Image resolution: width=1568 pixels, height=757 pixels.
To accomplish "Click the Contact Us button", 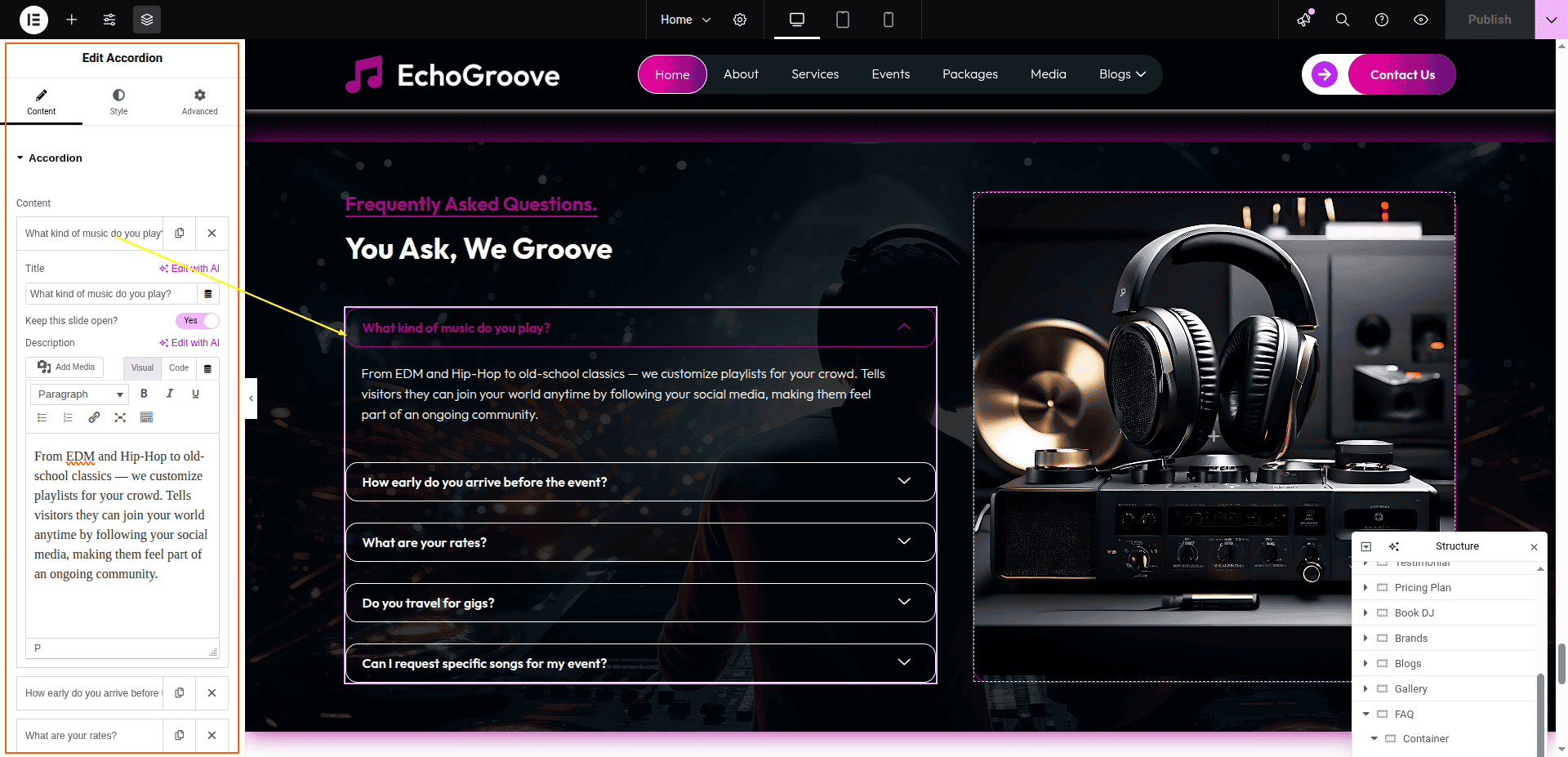I will click(1402, 74).
